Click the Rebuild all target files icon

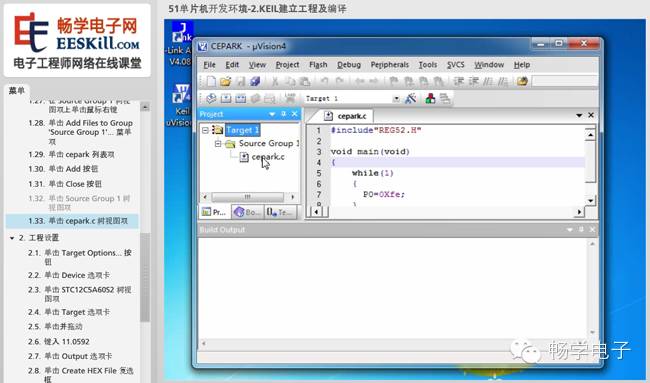pos(240,98)
